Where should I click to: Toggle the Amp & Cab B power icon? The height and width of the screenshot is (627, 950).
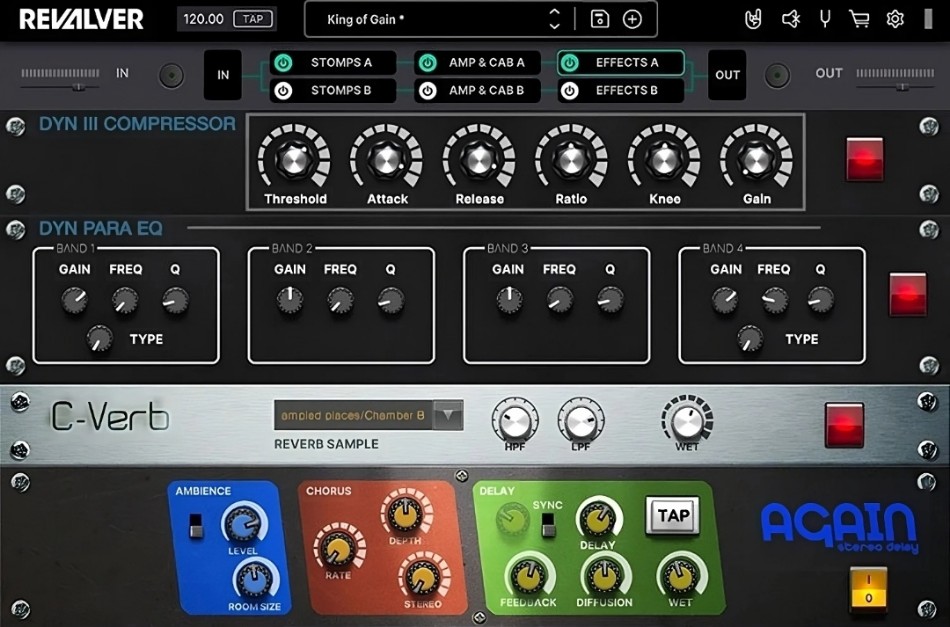(x=428, y=91)
